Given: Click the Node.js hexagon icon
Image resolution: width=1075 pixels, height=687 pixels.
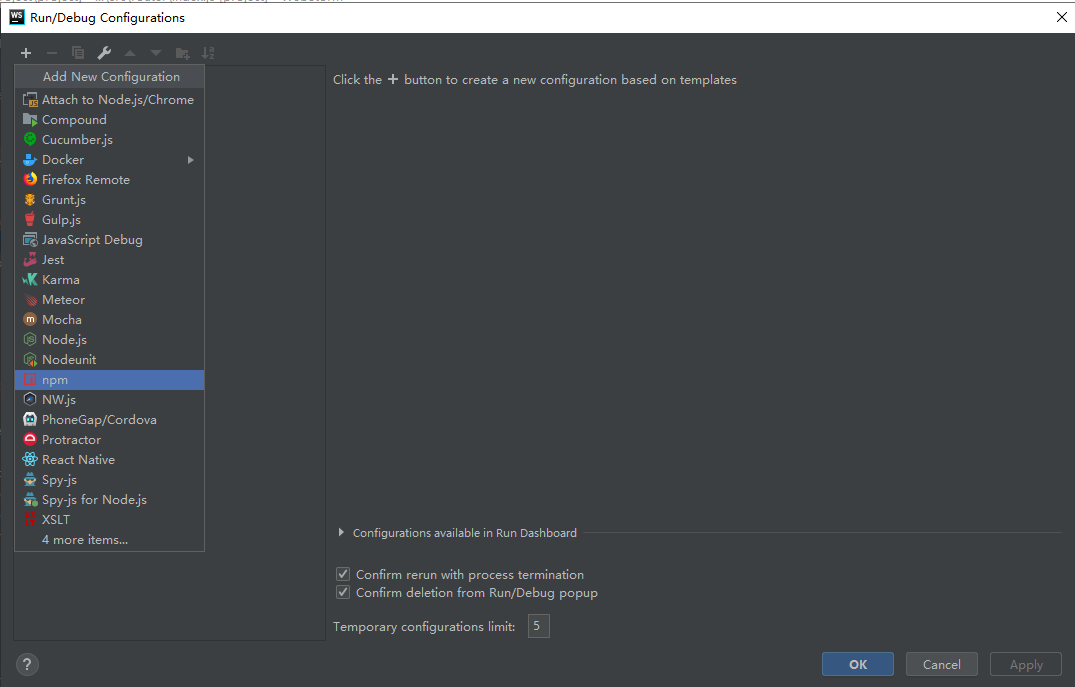Looking at the screenshot, I should [x=30, y=339].
